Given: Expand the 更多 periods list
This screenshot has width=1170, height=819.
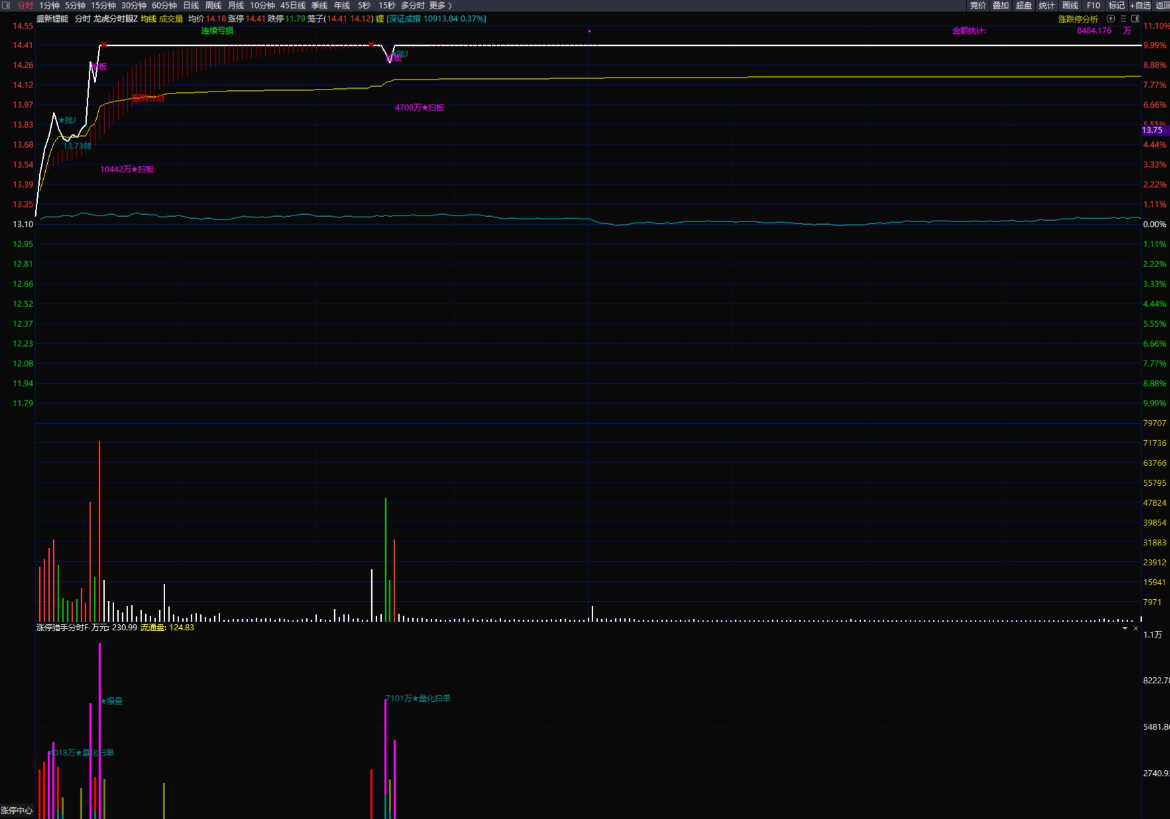Looking at the screenshot, I should [x=440, y=5].
